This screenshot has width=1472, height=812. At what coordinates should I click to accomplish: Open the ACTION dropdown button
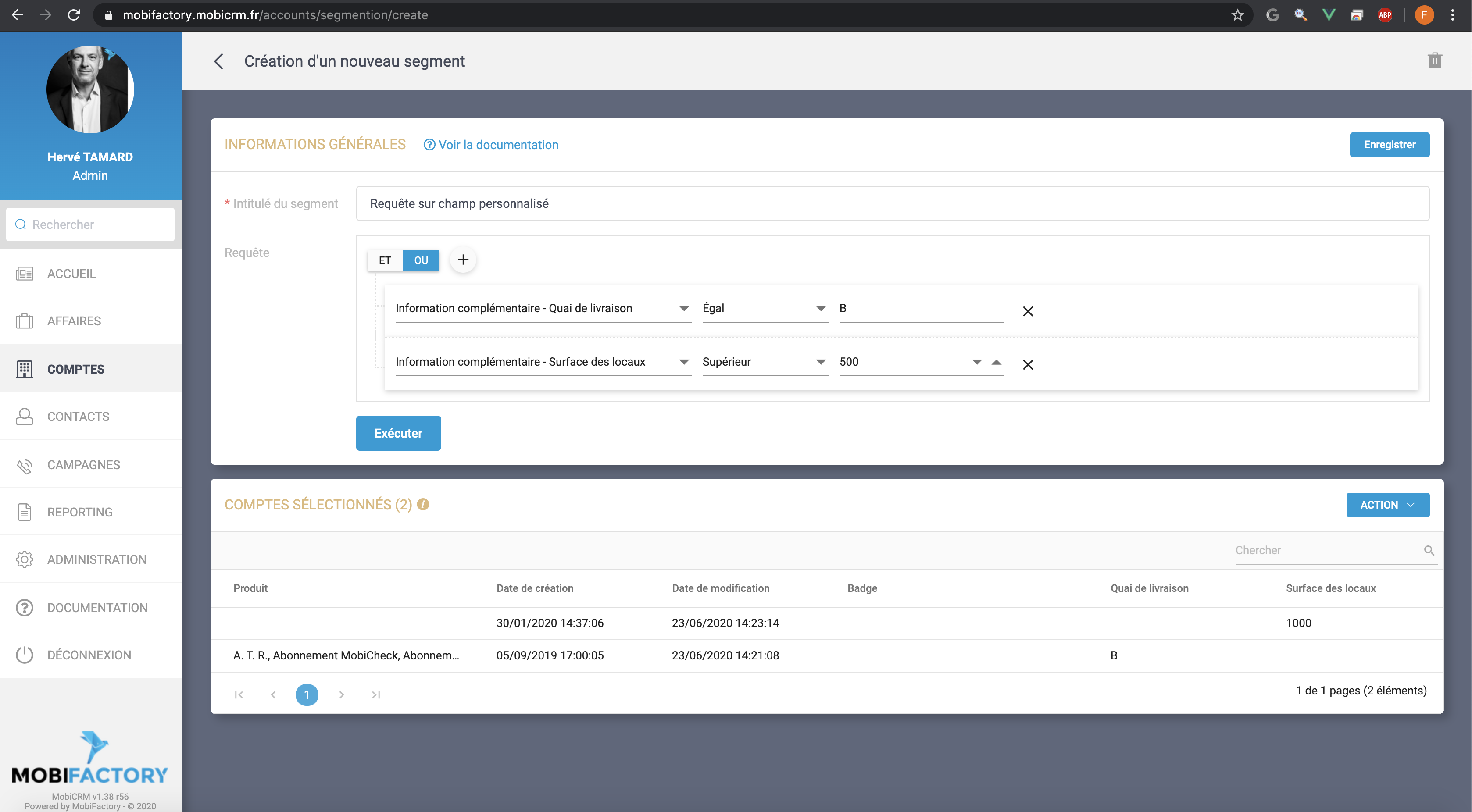1387,505
